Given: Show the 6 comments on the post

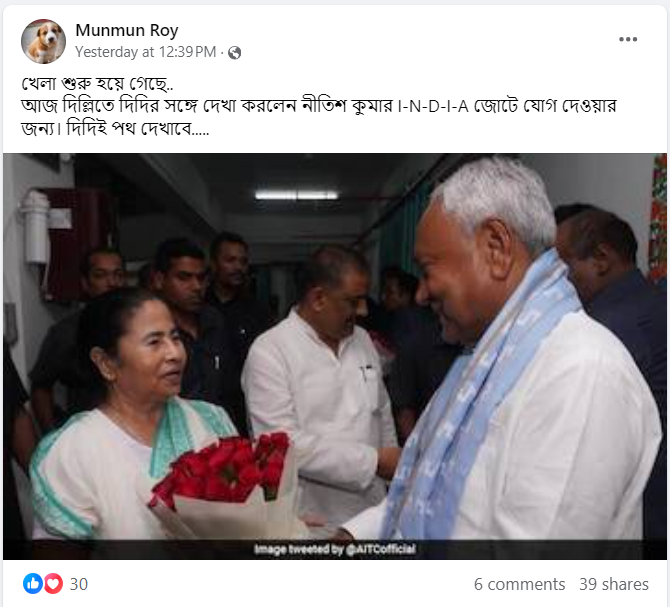Looking at the screenshot, I should 519,584.
